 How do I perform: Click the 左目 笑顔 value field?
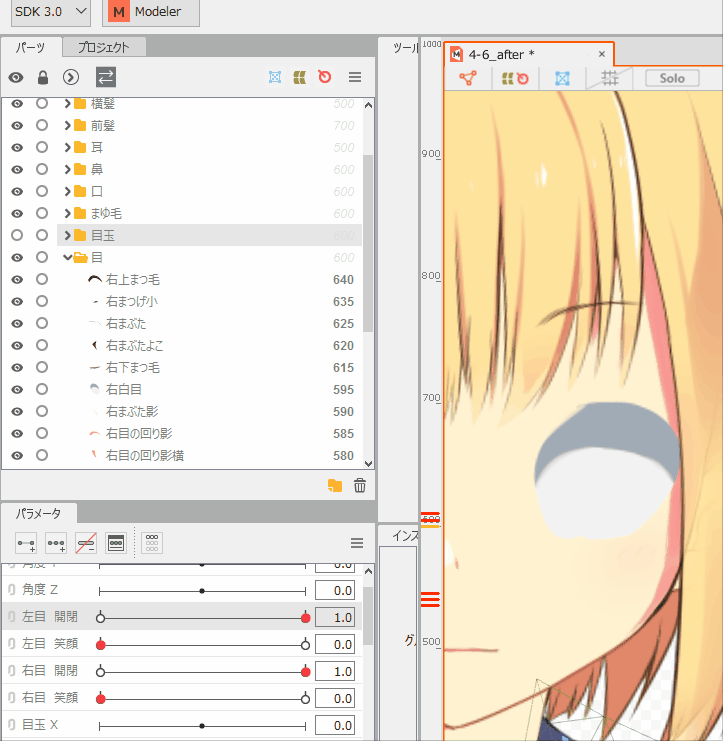pyautogui.click(x=335, y=645)
